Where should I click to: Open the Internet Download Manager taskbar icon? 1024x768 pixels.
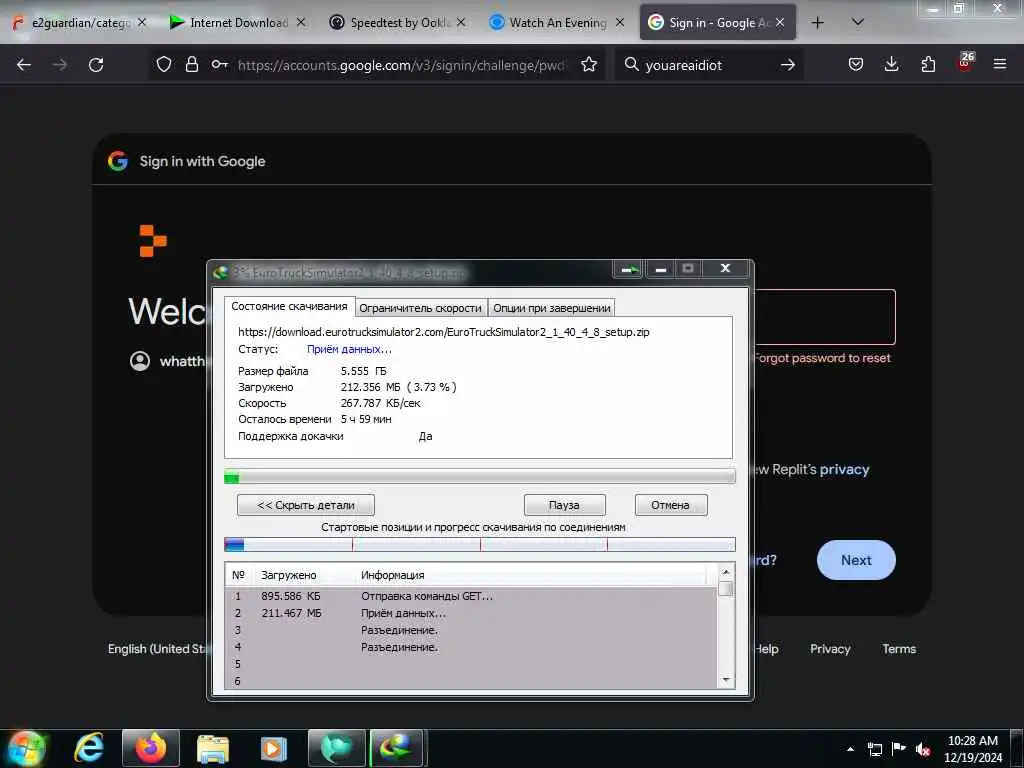[x=396, y=748]
